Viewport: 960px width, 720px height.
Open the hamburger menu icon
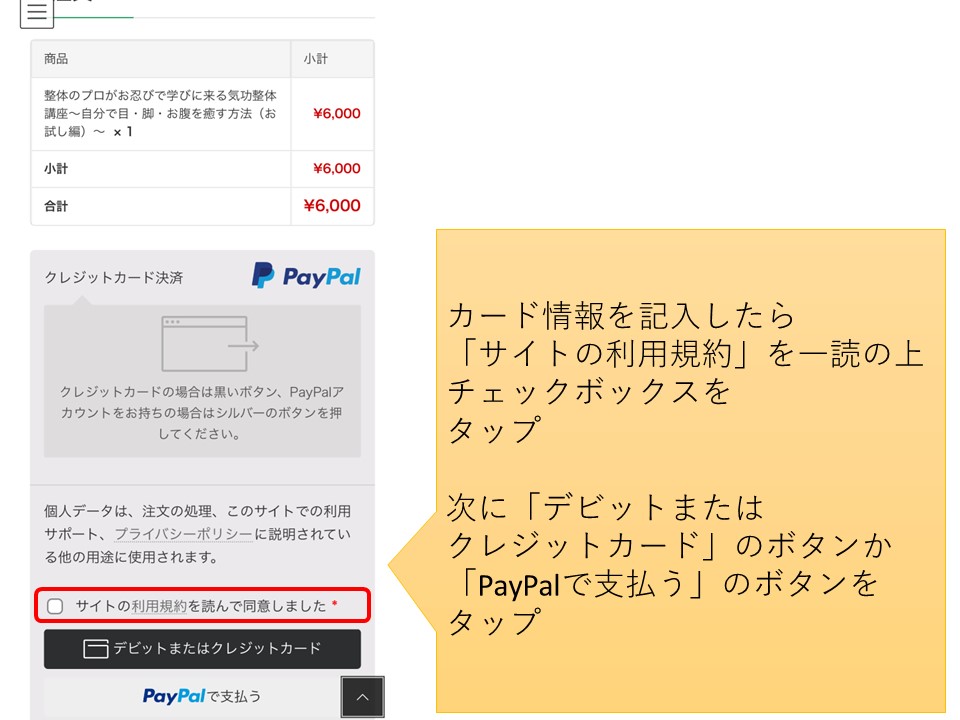37,12
